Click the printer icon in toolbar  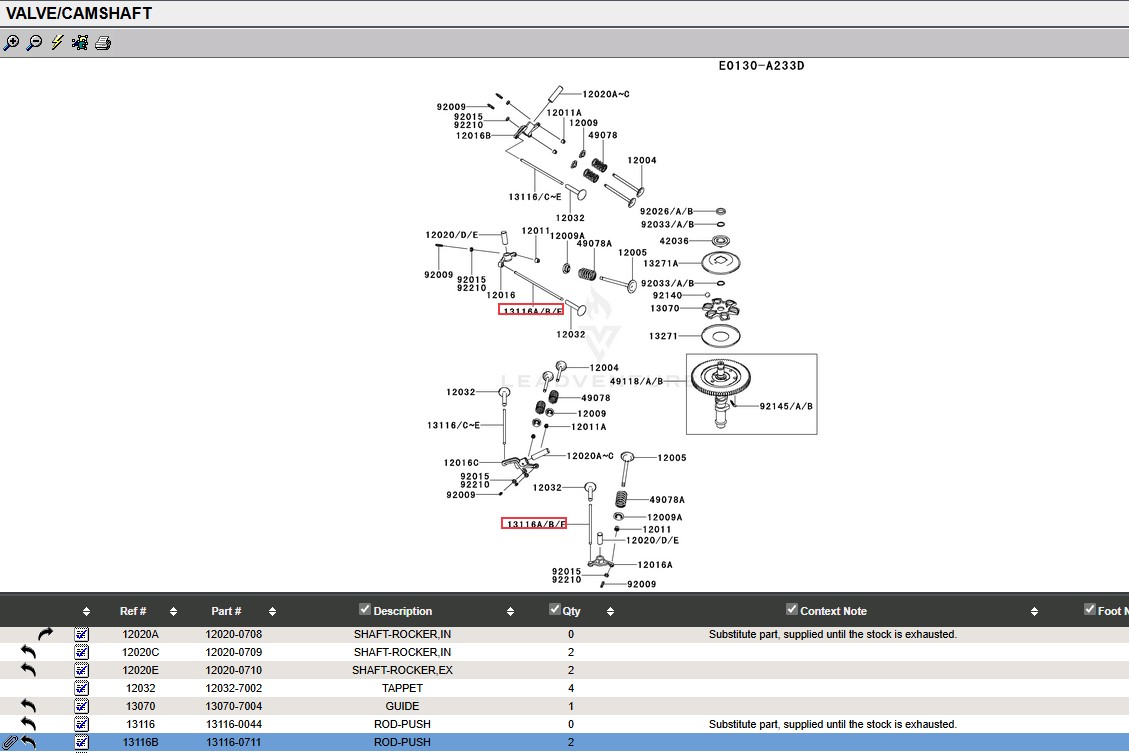[103, 43]
